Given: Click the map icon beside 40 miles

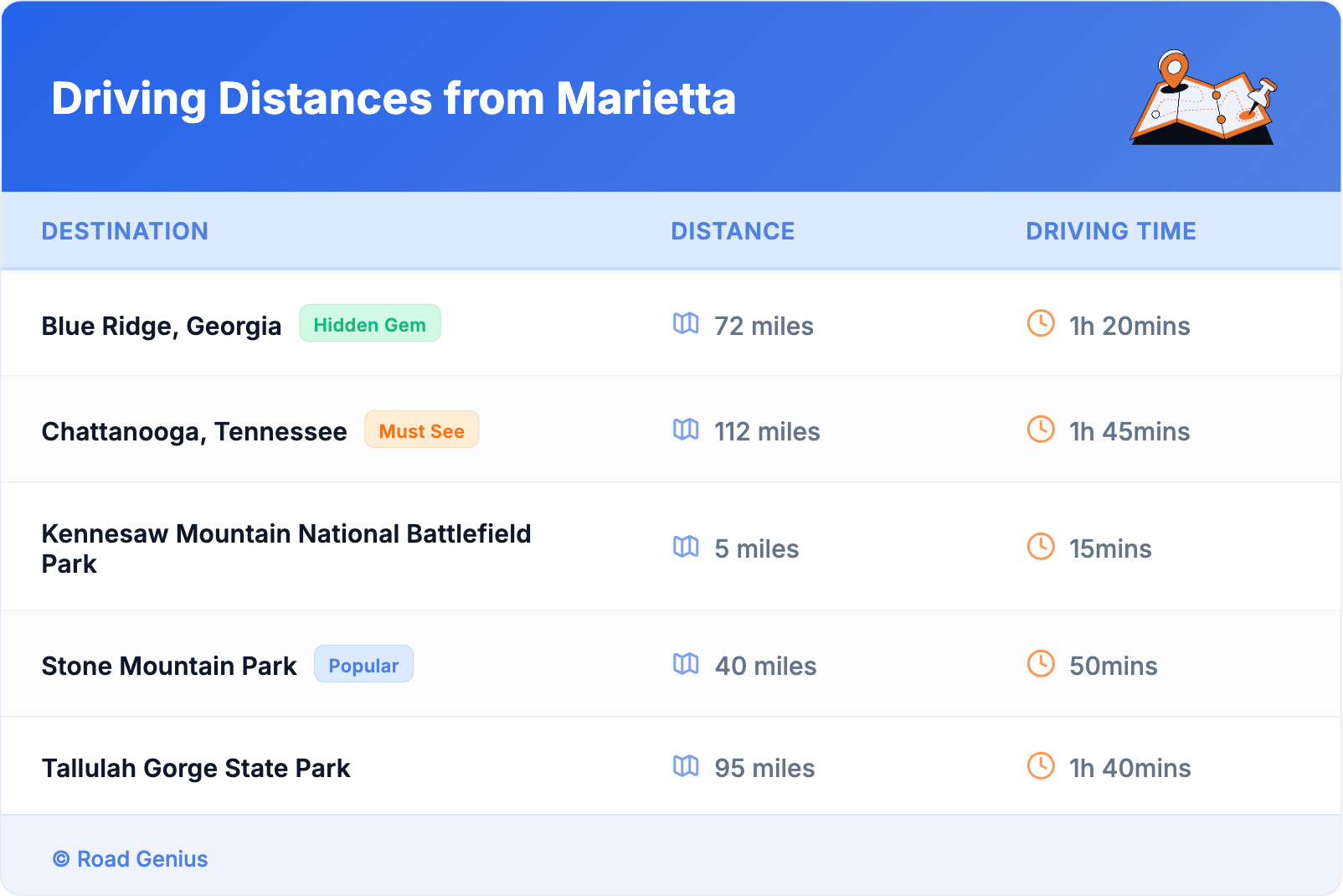Looking at the screenshot, I should pyautogui.click(x=686, y=664).
